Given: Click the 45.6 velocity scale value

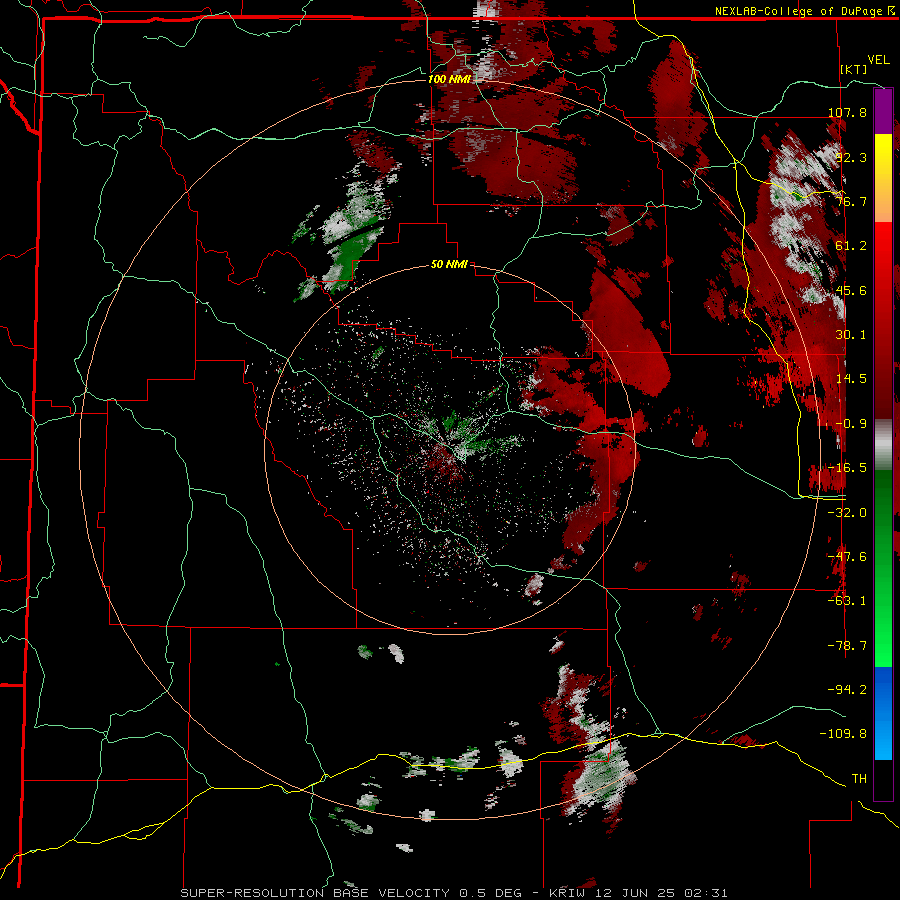Looking at the screenshot, I should tap(851, 290).
